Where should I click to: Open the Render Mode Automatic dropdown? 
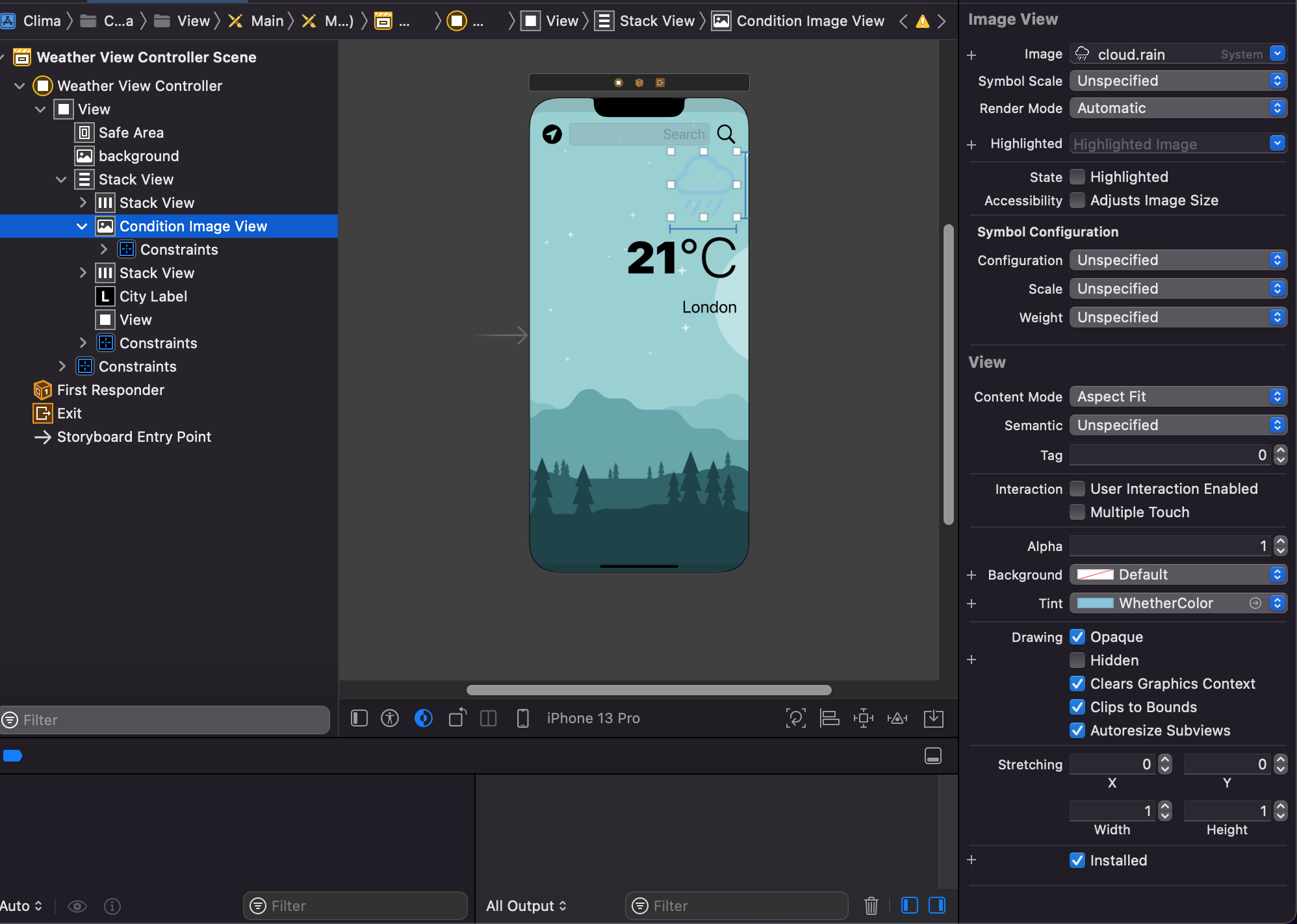tap(1177, 108)
